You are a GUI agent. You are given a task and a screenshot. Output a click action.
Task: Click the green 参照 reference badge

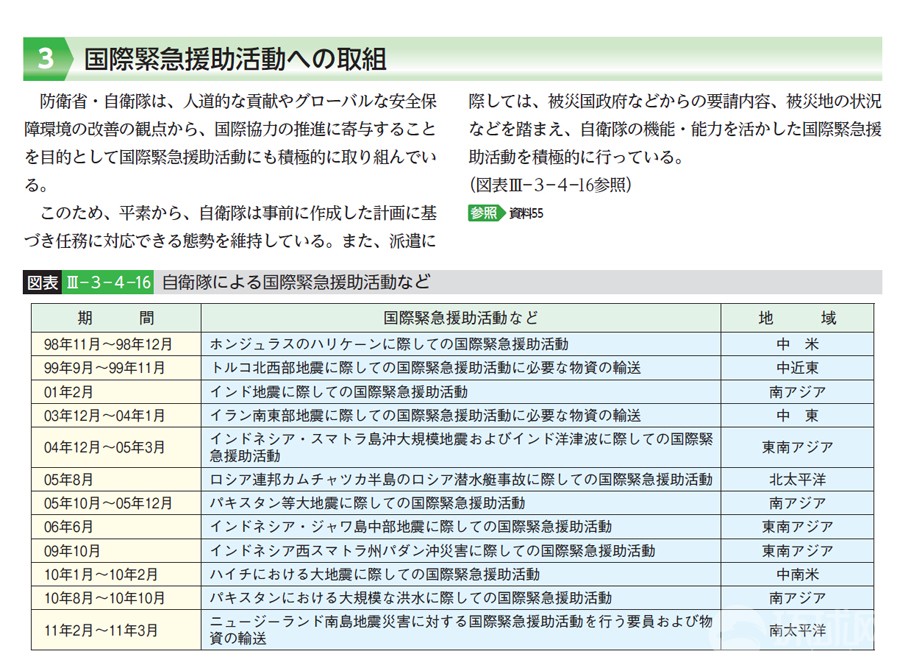(x=485, y=213)
